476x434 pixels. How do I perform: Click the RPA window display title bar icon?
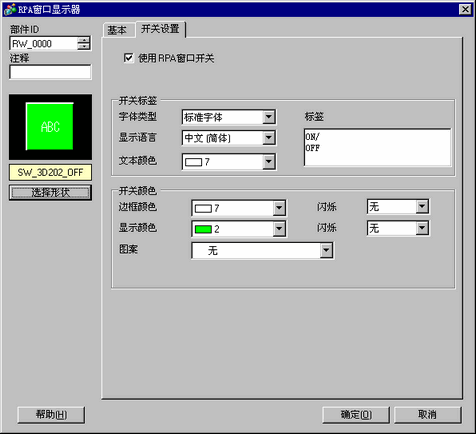(x=9, y=9)
